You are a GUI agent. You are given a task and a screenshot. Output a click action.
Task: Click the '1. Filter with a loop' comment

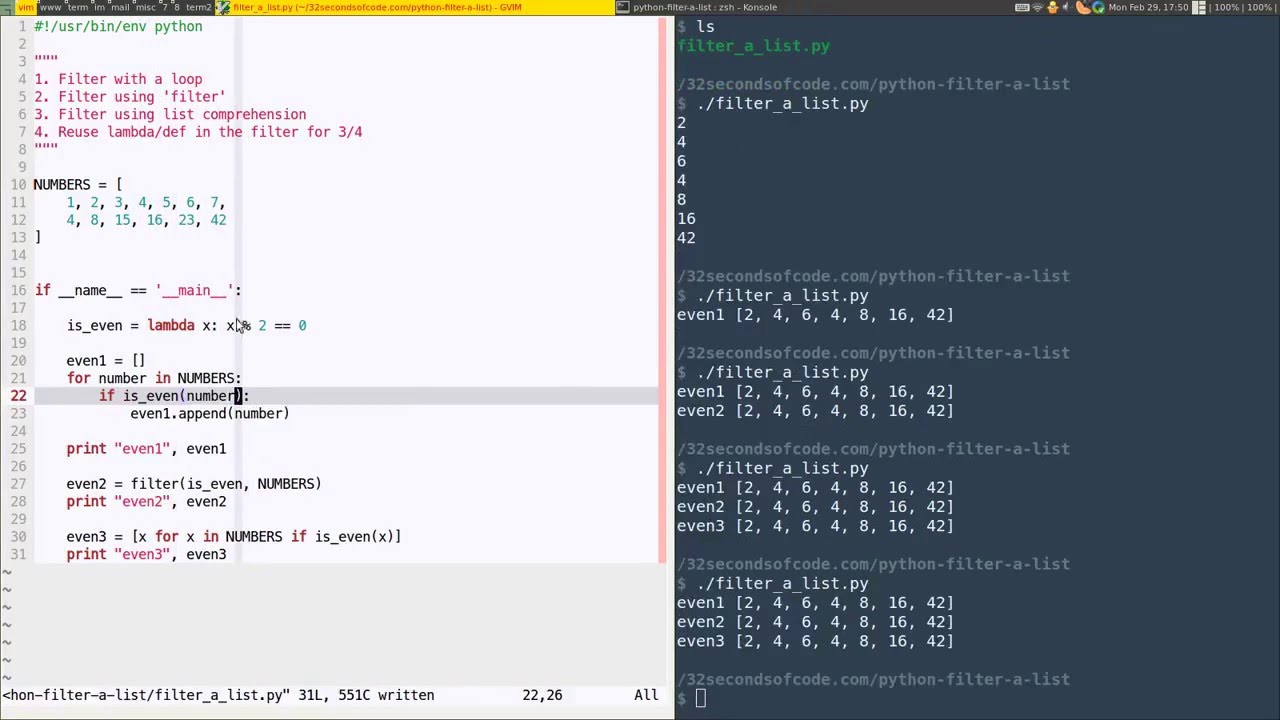118,79
